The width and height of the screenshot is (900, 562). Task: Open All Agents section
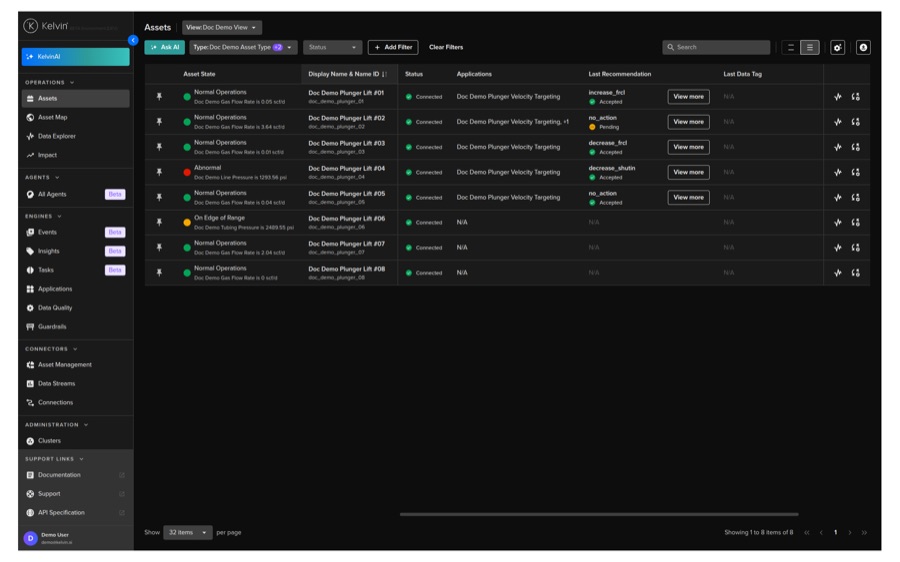click(x=52, y=195)
